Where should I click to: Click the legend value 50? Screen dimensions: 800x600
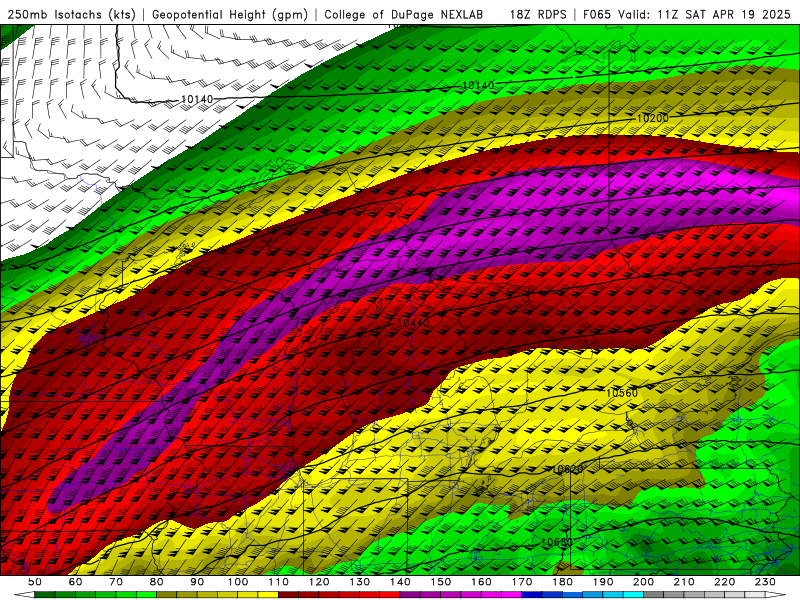[x=34, y=582]
